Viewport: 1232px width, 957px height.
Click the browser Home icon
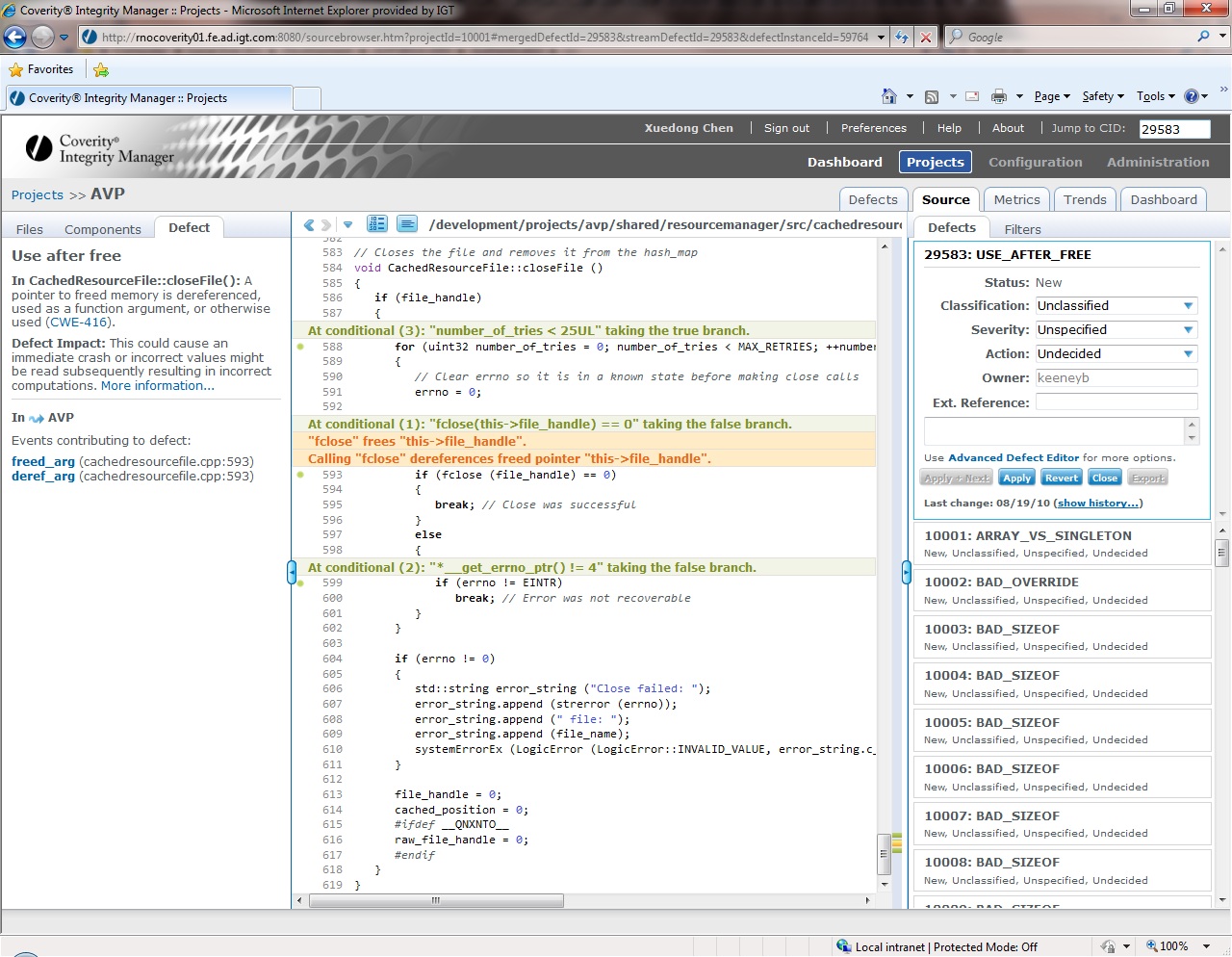889,96
